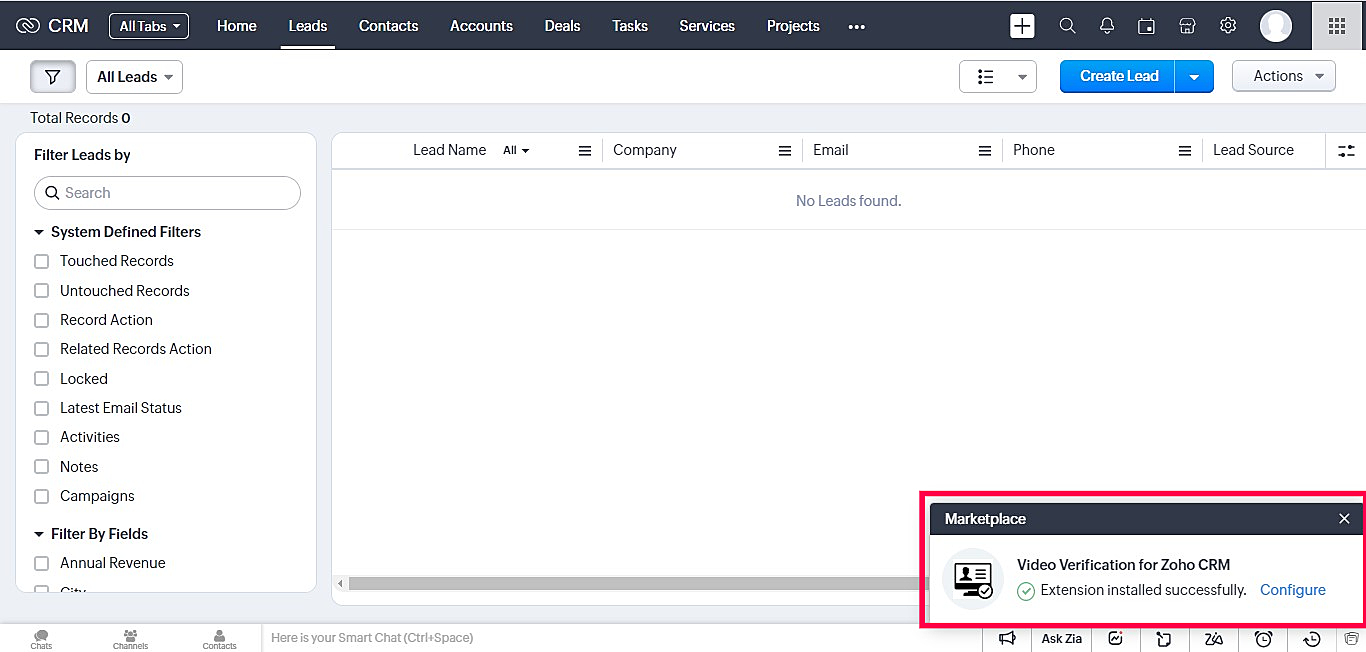This screenshot has width=1366, height=652.
Task: Enable the Touched Records filter checkbox
Action: [x=42, y=261]
